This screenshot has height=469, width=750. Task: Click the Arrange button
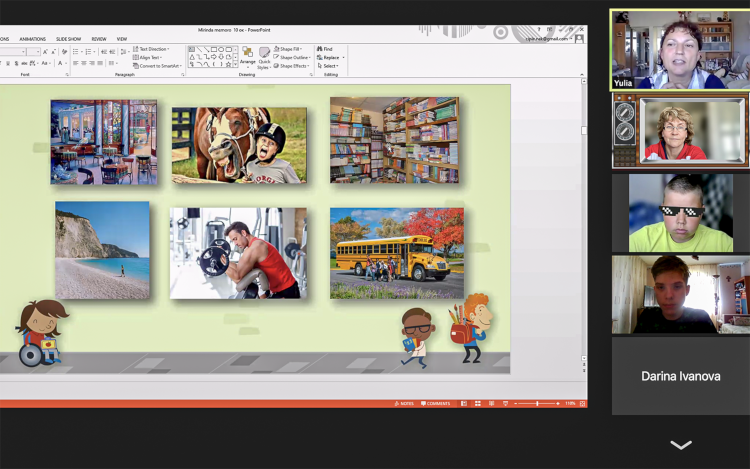pyautogui.click(x=248, y=57)
